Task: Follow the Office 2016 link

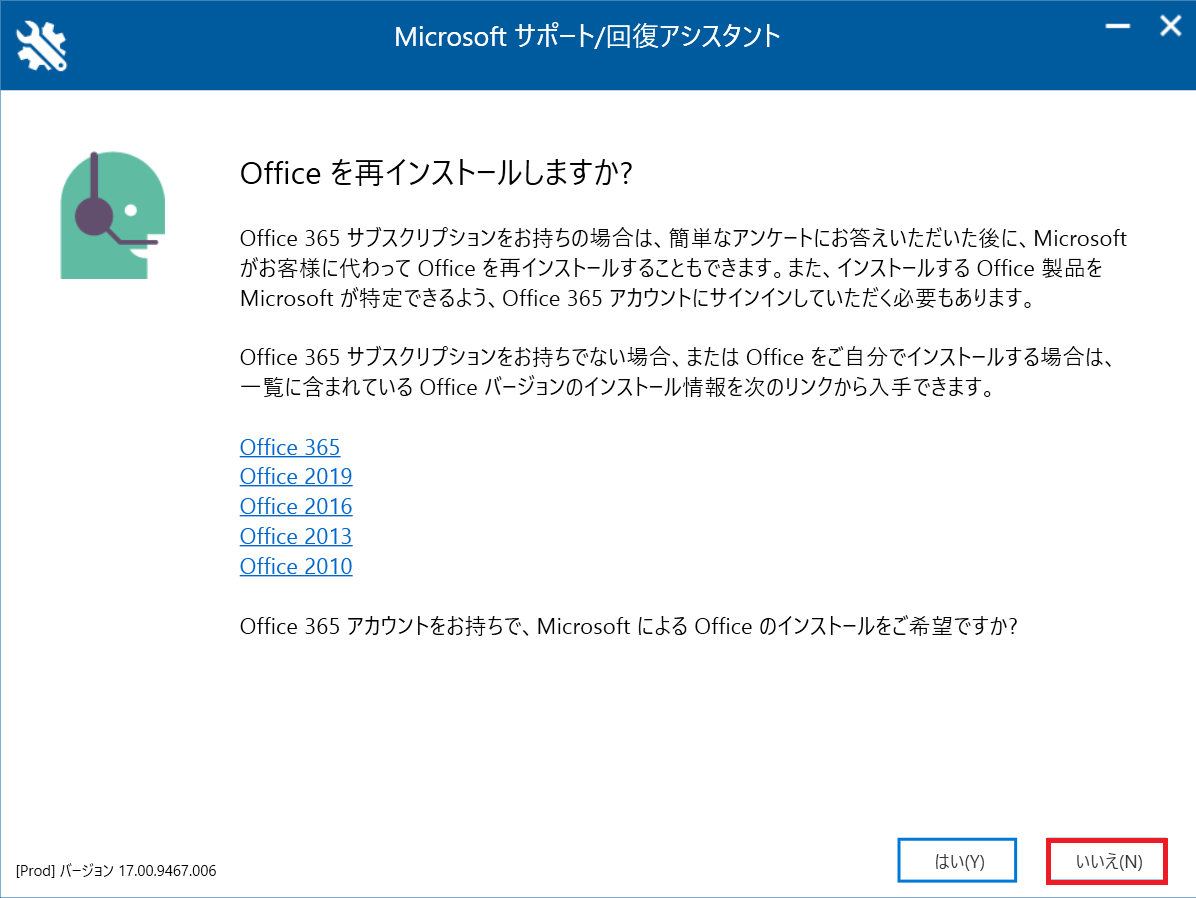Action: coord(296,507)
